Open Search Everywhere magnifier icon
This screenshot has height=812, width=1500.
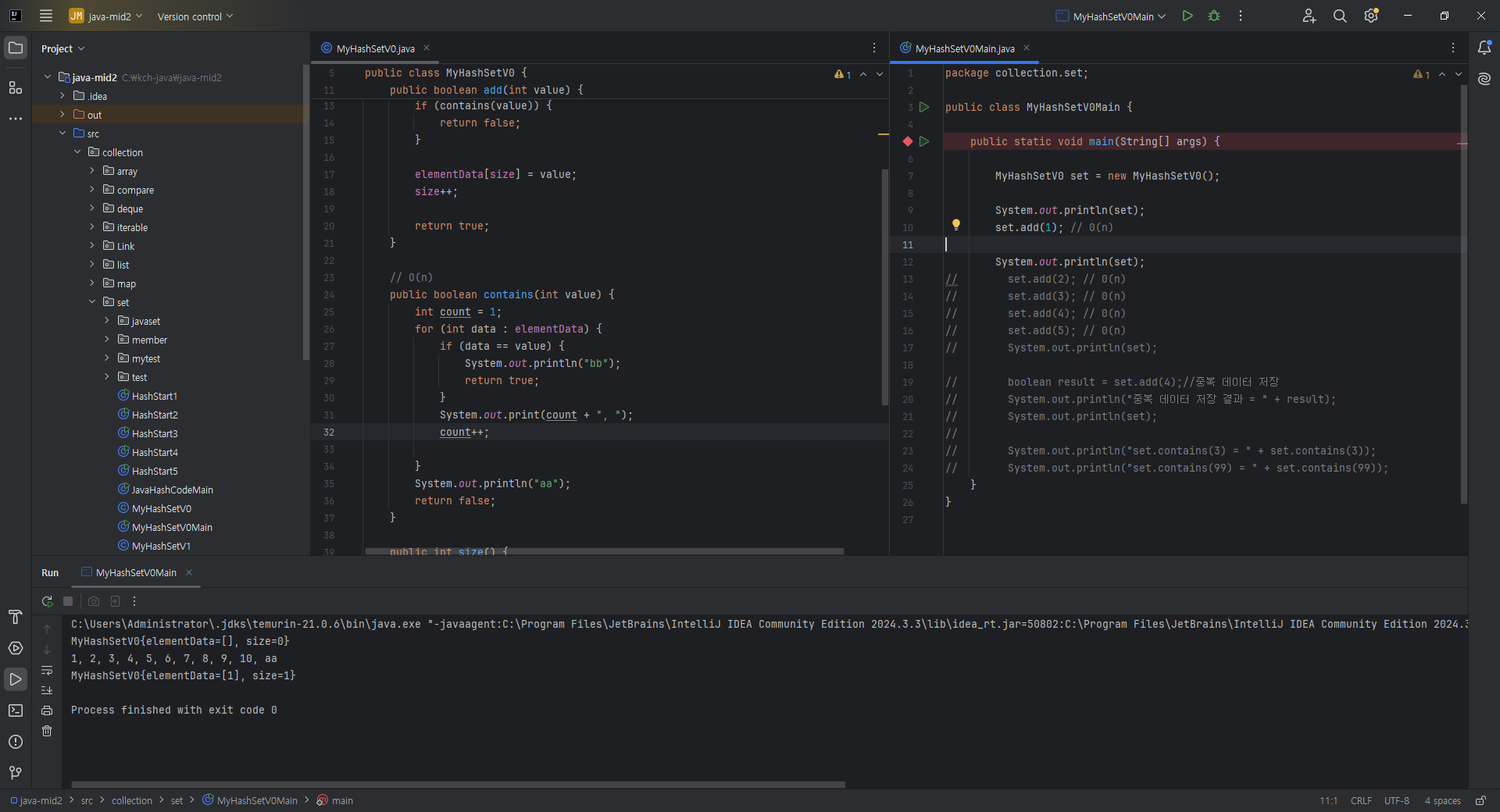point(1340,16)
